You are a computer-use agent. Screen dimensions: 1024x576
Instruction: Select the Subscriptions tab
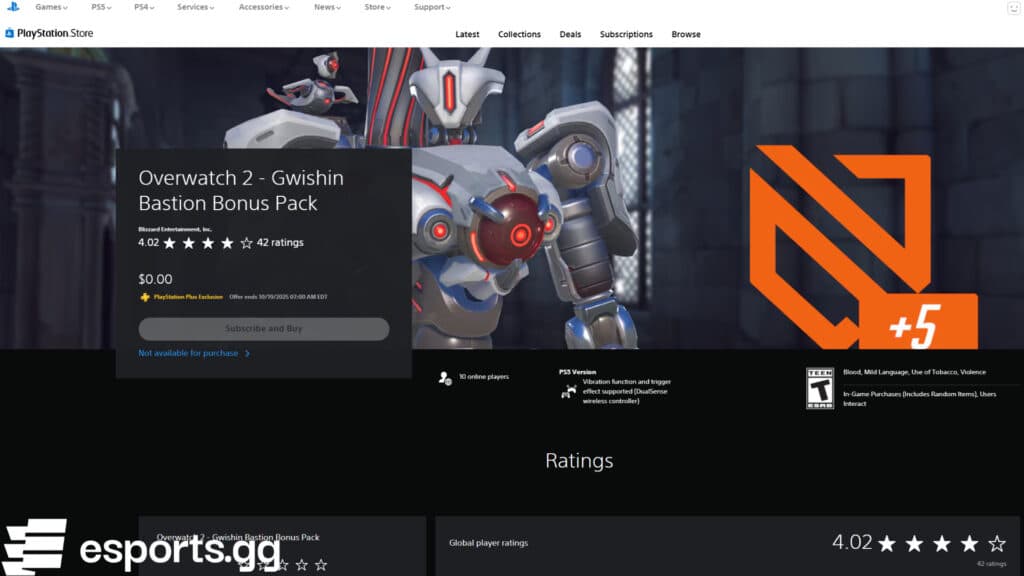(x=626, y=34)
